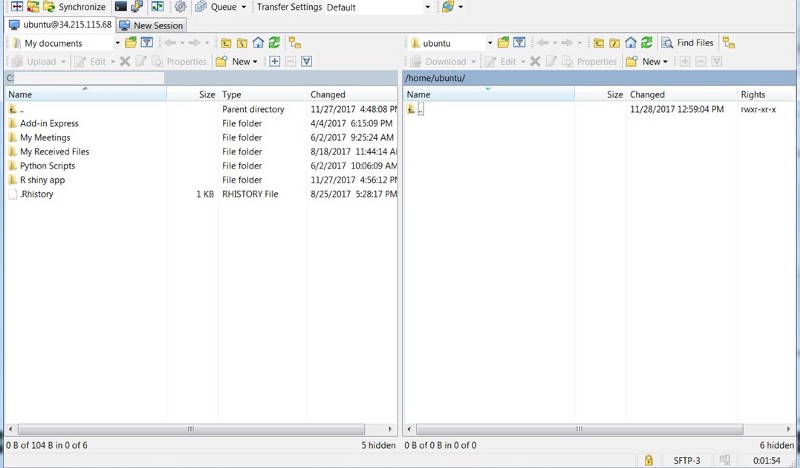Expand the My documents drive dropdown
The height and width of the screenshot is (468, 800).
117,43
